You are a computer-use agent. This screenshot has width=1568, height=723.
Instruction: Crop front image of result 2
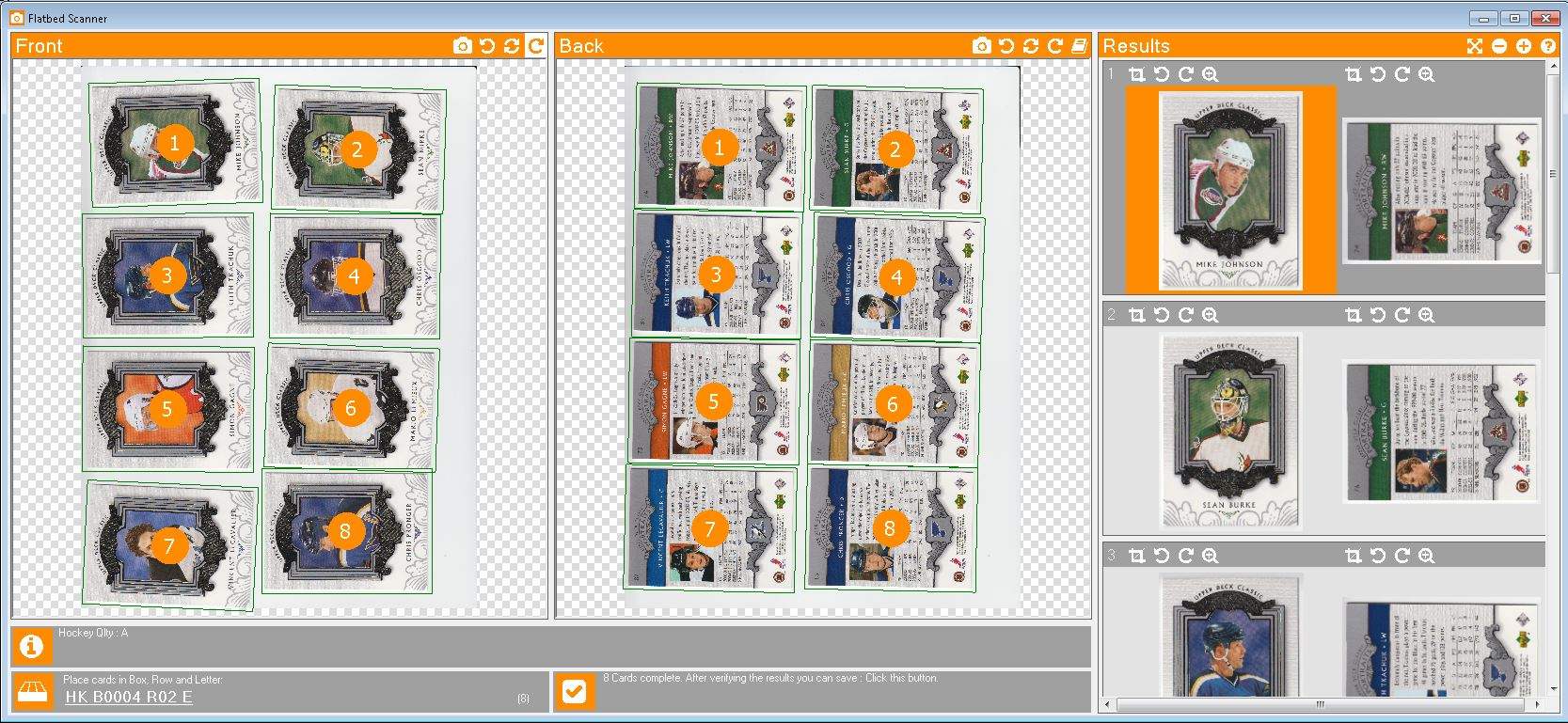[1137, 315]
